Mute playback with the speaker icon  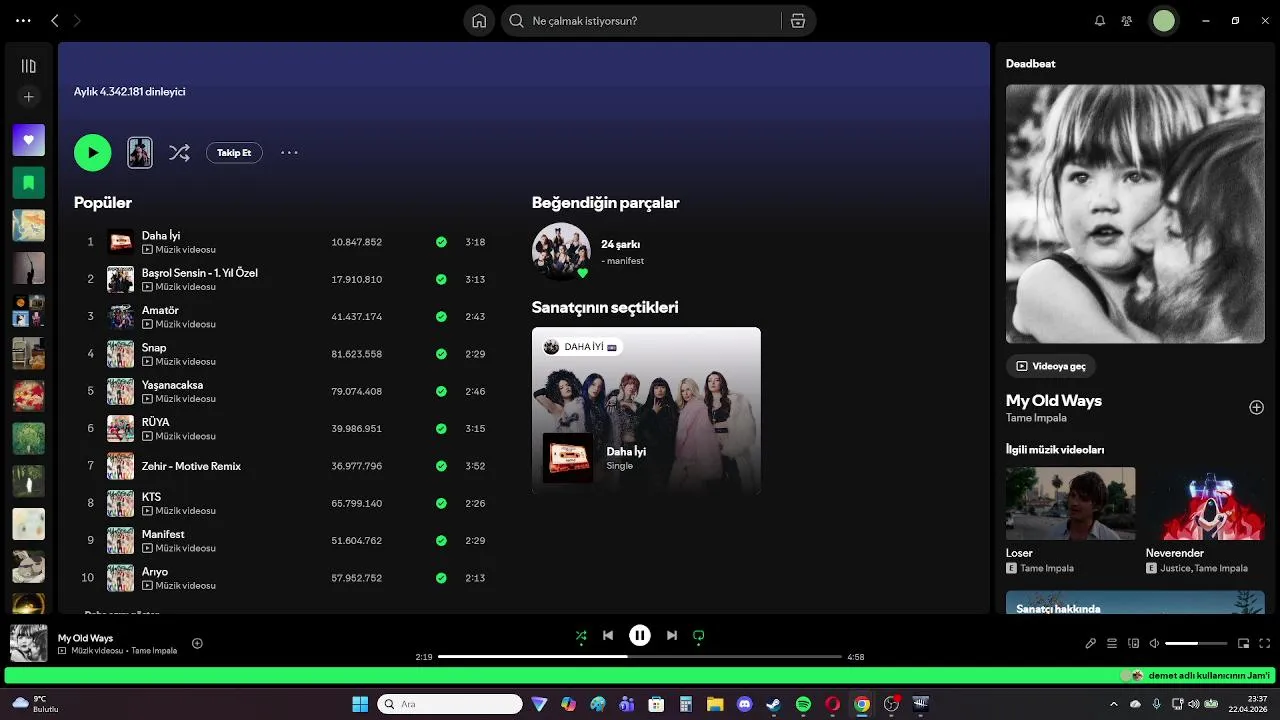[1154, 643]
